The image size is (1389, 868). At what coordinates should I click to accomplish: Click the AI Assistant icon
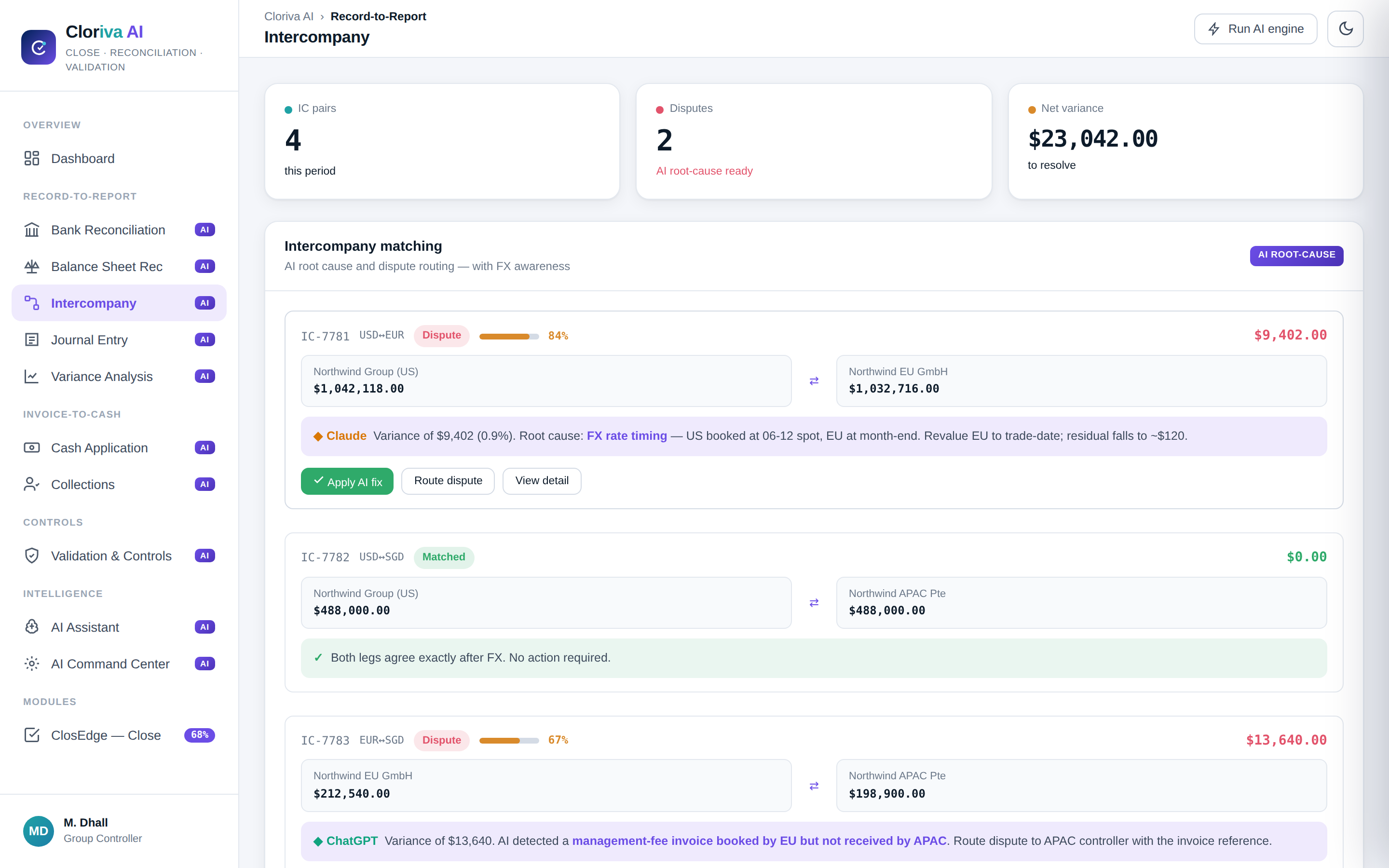[31, 627]
